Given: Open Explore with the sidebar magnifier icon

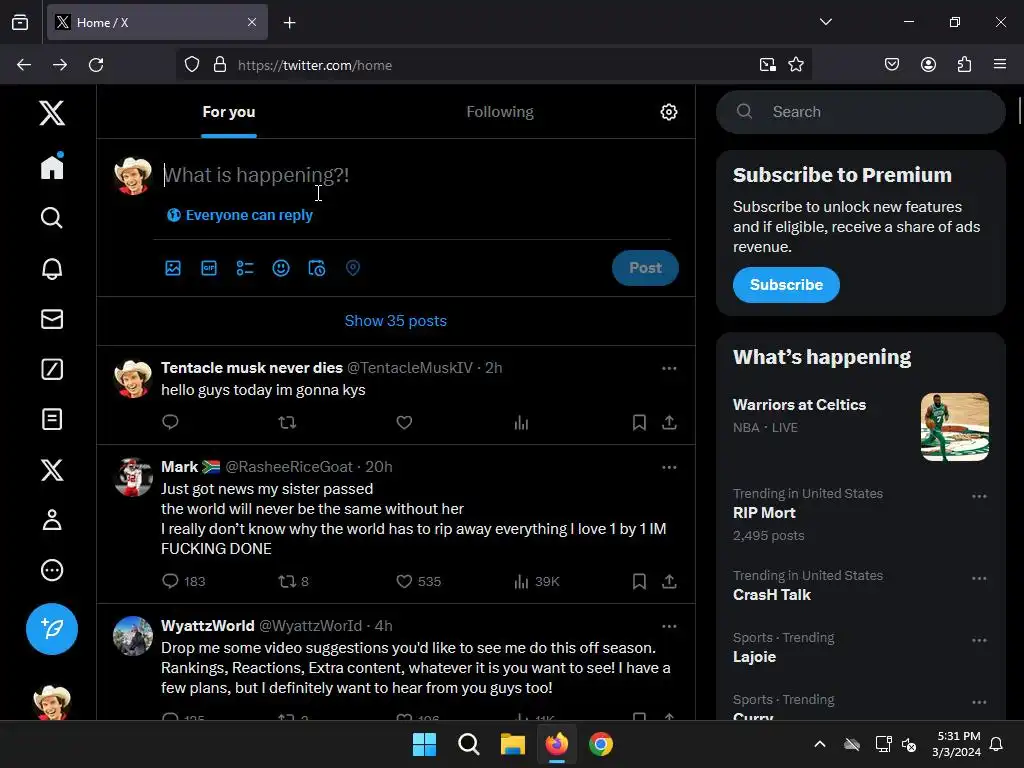Looking at the screenshot, I should [52, 217].
